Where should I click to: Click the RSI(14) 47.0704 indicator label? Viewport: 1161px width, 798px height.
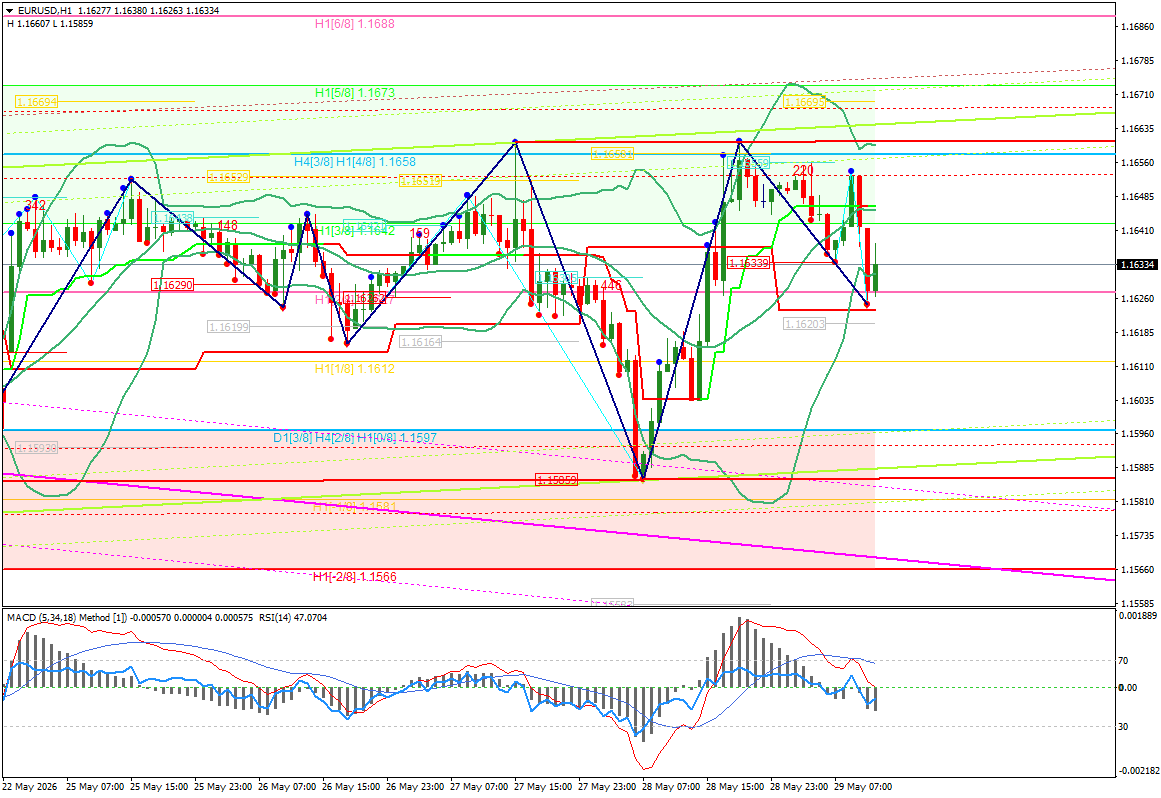293,617
